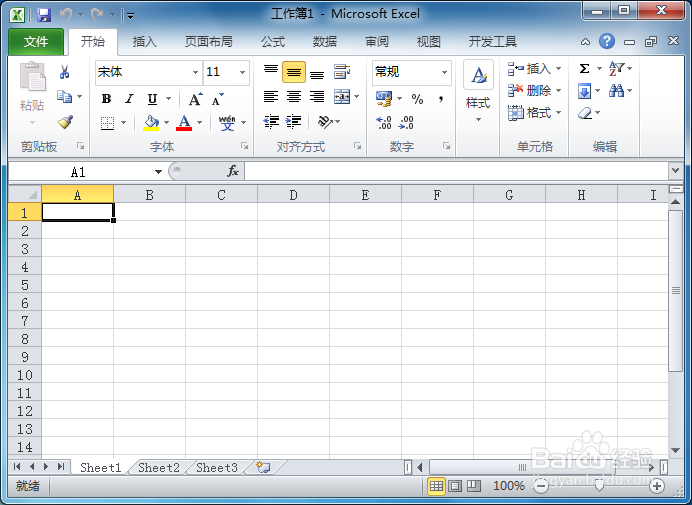Toggle underline formatting
The height and width of the screenshot is (505, 692).
coord(152,99)
